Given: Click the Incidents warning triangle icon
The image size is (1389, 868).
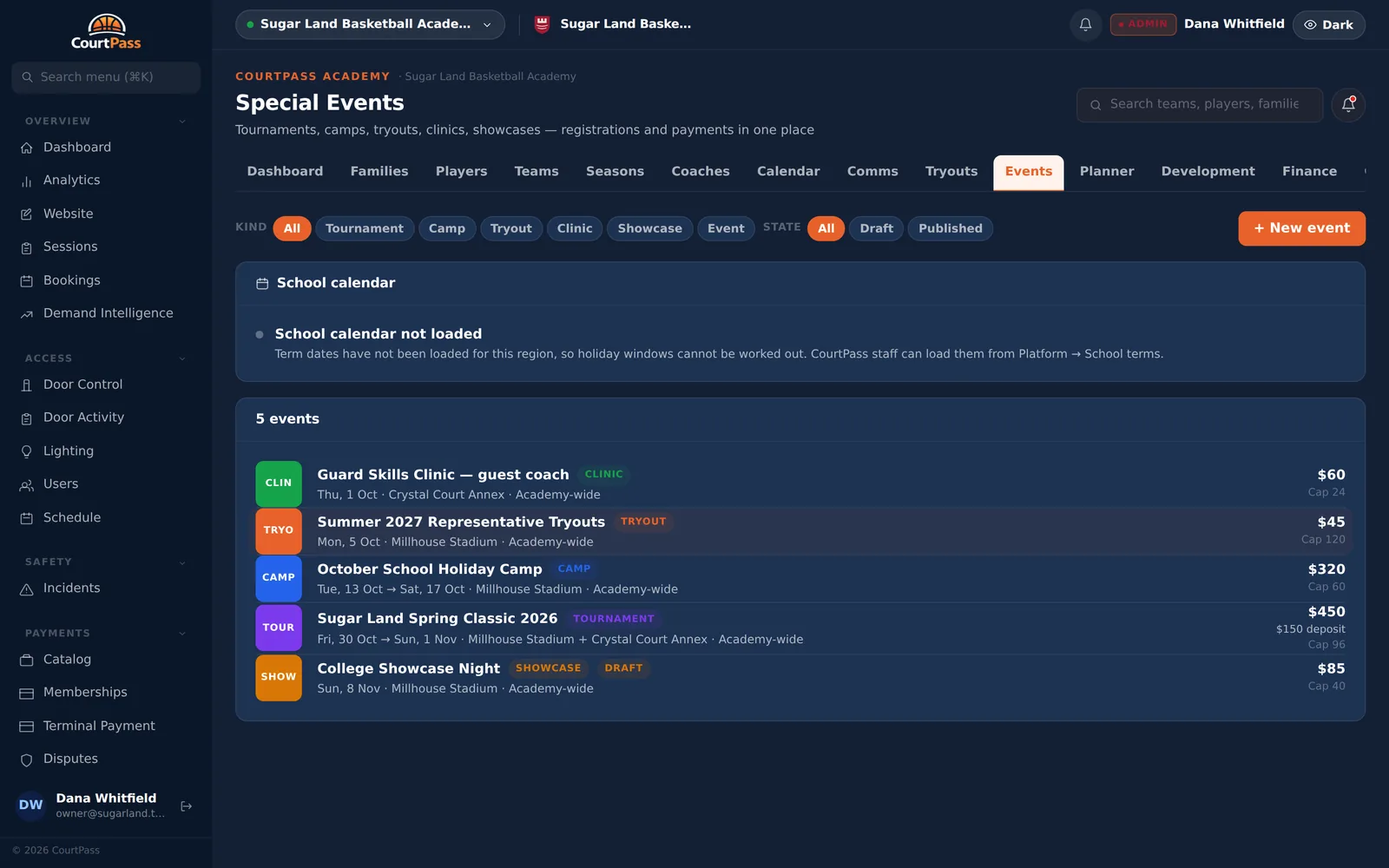Looking at the screenshot, I should (x=27, y=589).
